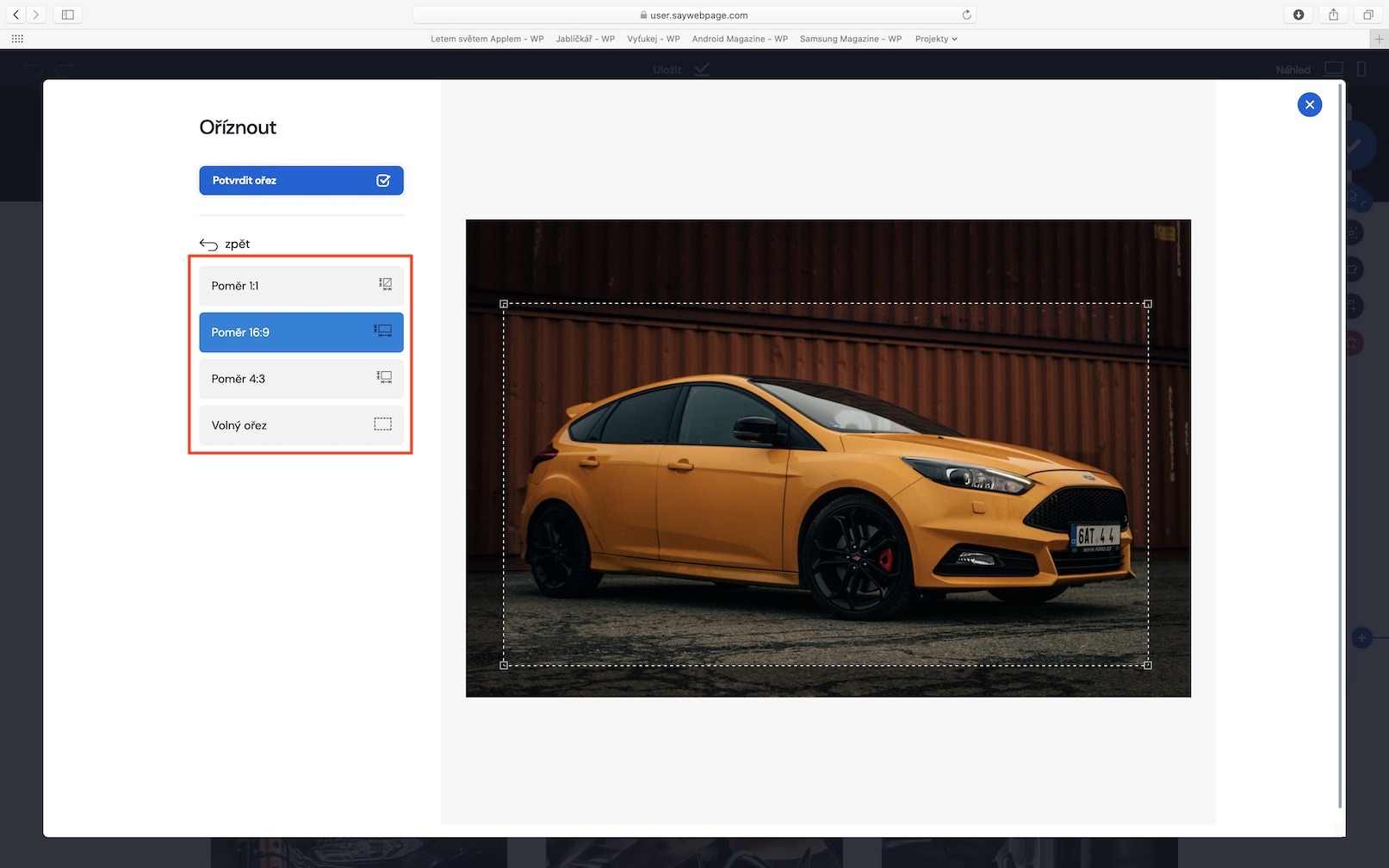Open Android Magazine - WP bookmark
This screenshot has width=1389, height=868.
(x=740, y=39)
